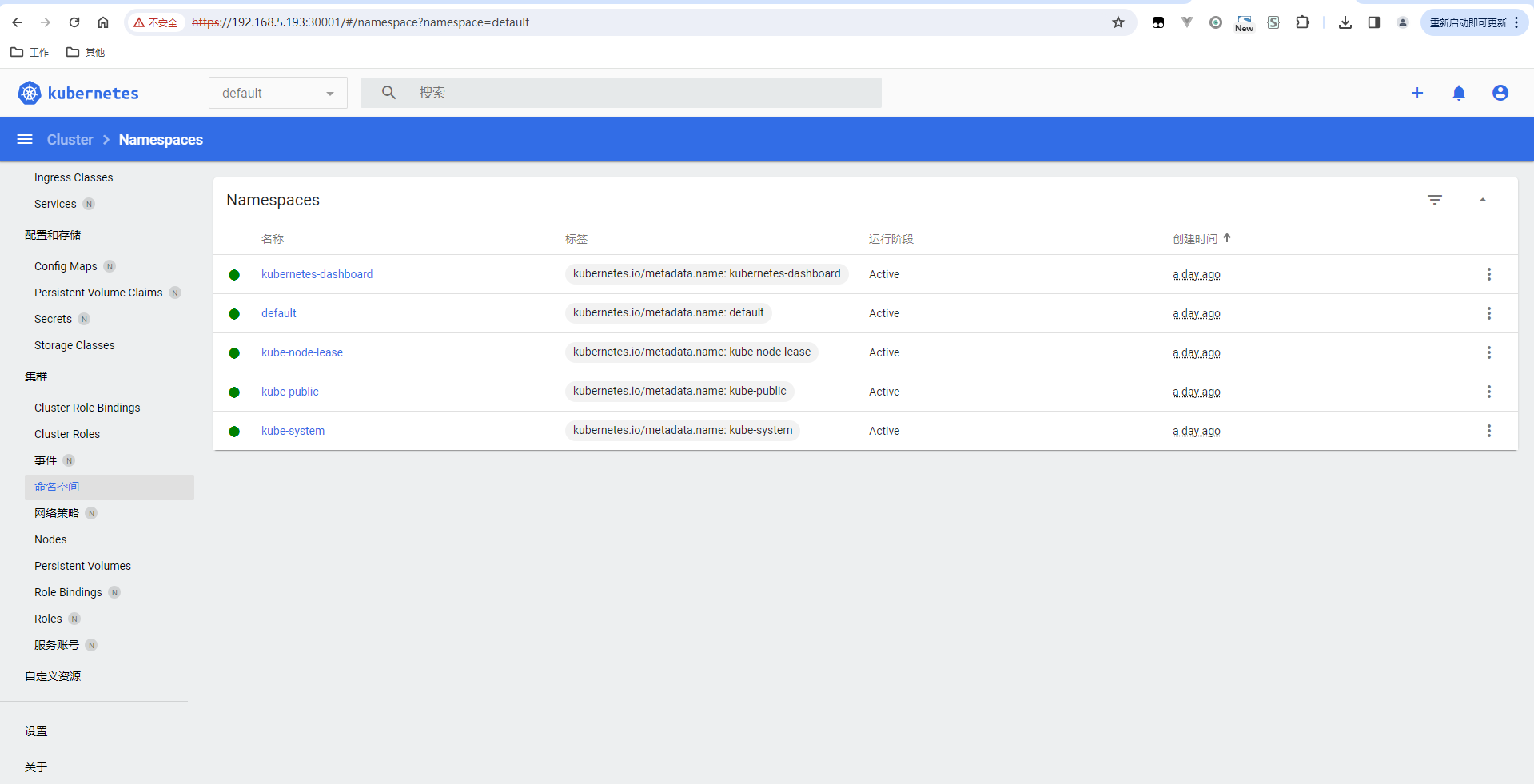Click the kube-system label chip
Image resolution: width=1534 pixels, height=784 pixels.
pos(683,430)
